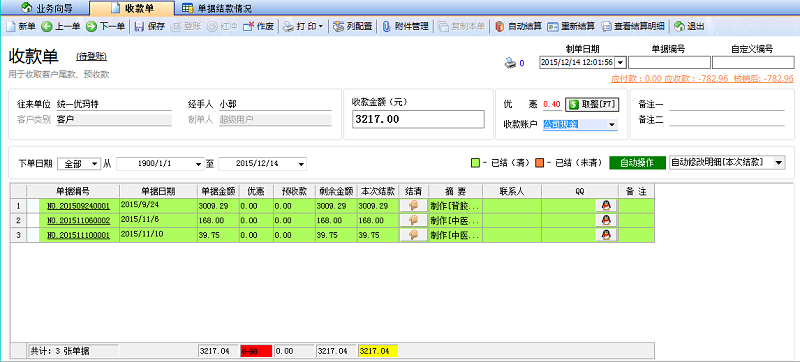Screen dimensions: 800x362
Task: Click the 单据编号 column header
Action: click(x=73, y=191)
